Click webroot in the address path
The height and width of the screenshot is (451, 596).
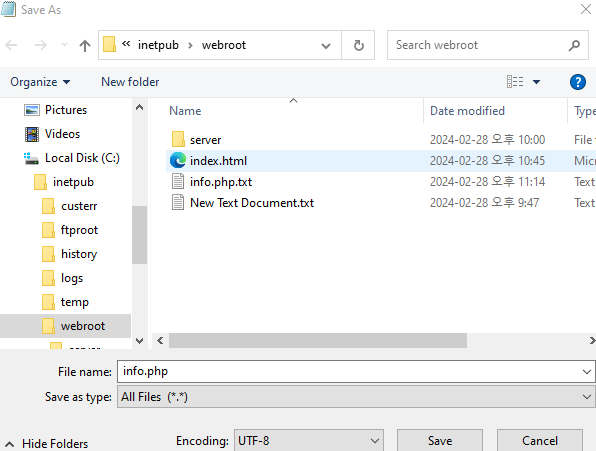[224, 45]
